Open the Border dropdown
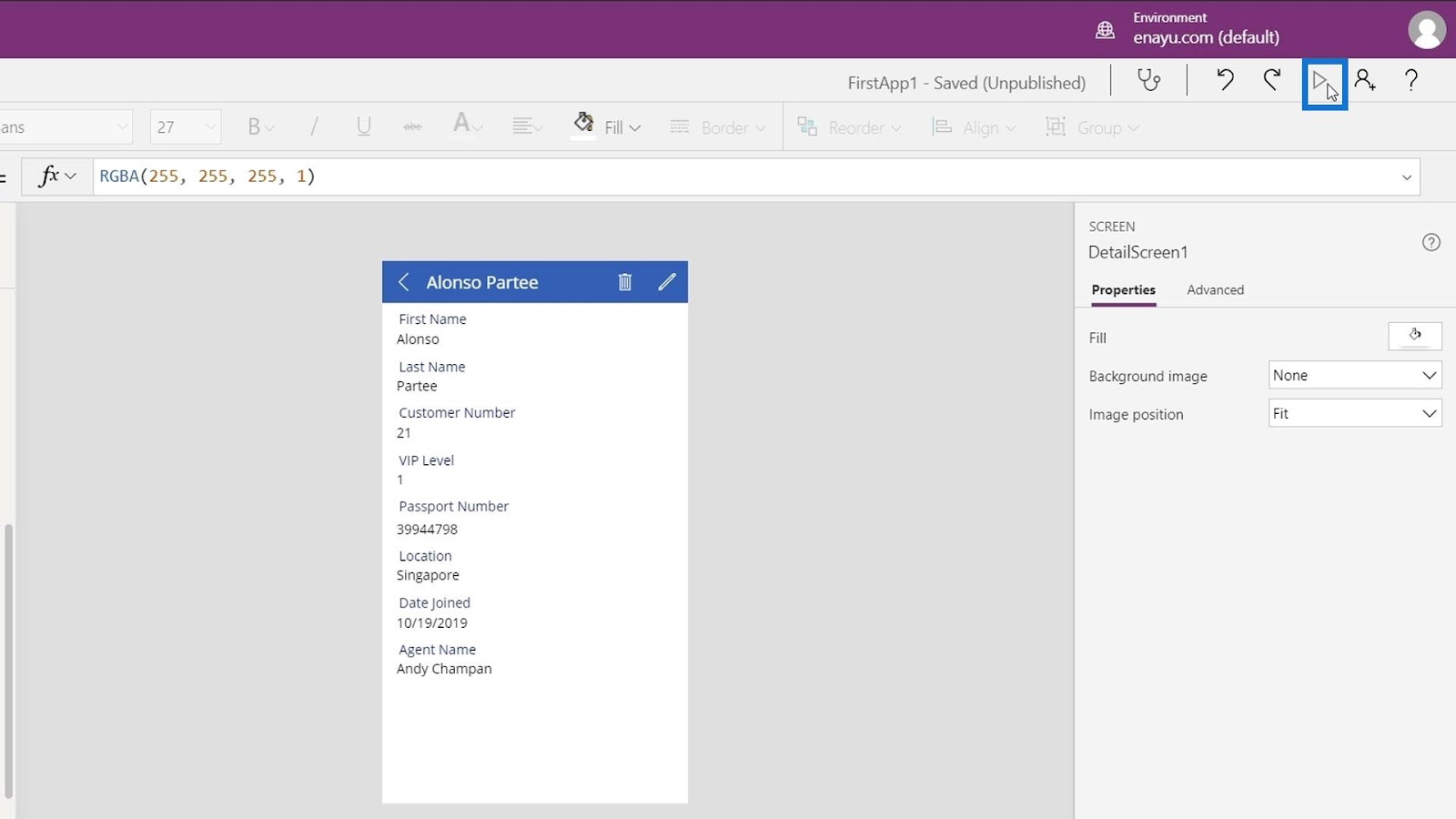Screen dimensions: 1456x819 [x=718, y=127]
